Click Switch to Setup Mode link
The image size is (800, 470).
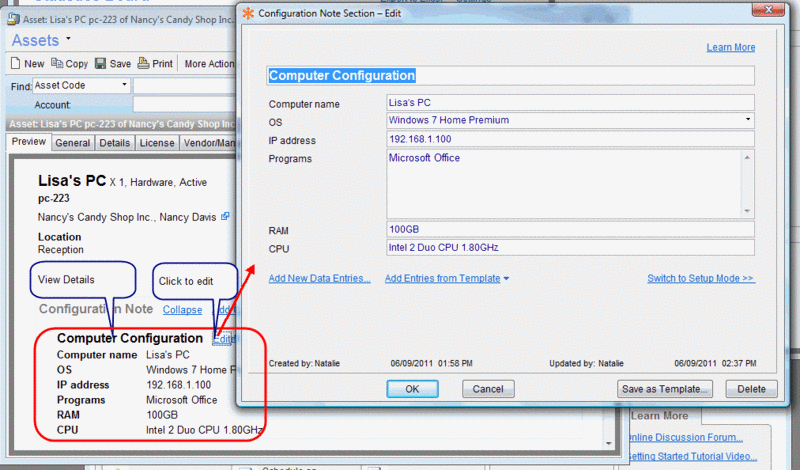pos(700,279)
